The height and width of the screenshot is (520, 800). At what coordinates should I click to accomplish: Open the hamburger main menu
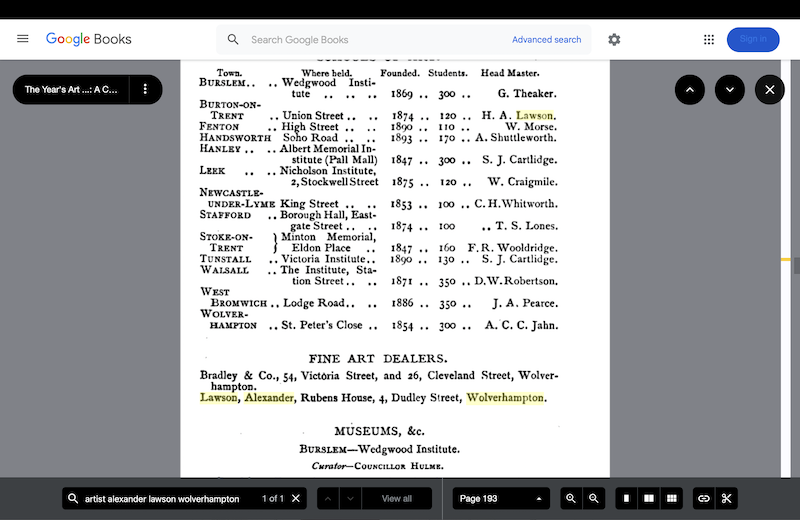22,39
